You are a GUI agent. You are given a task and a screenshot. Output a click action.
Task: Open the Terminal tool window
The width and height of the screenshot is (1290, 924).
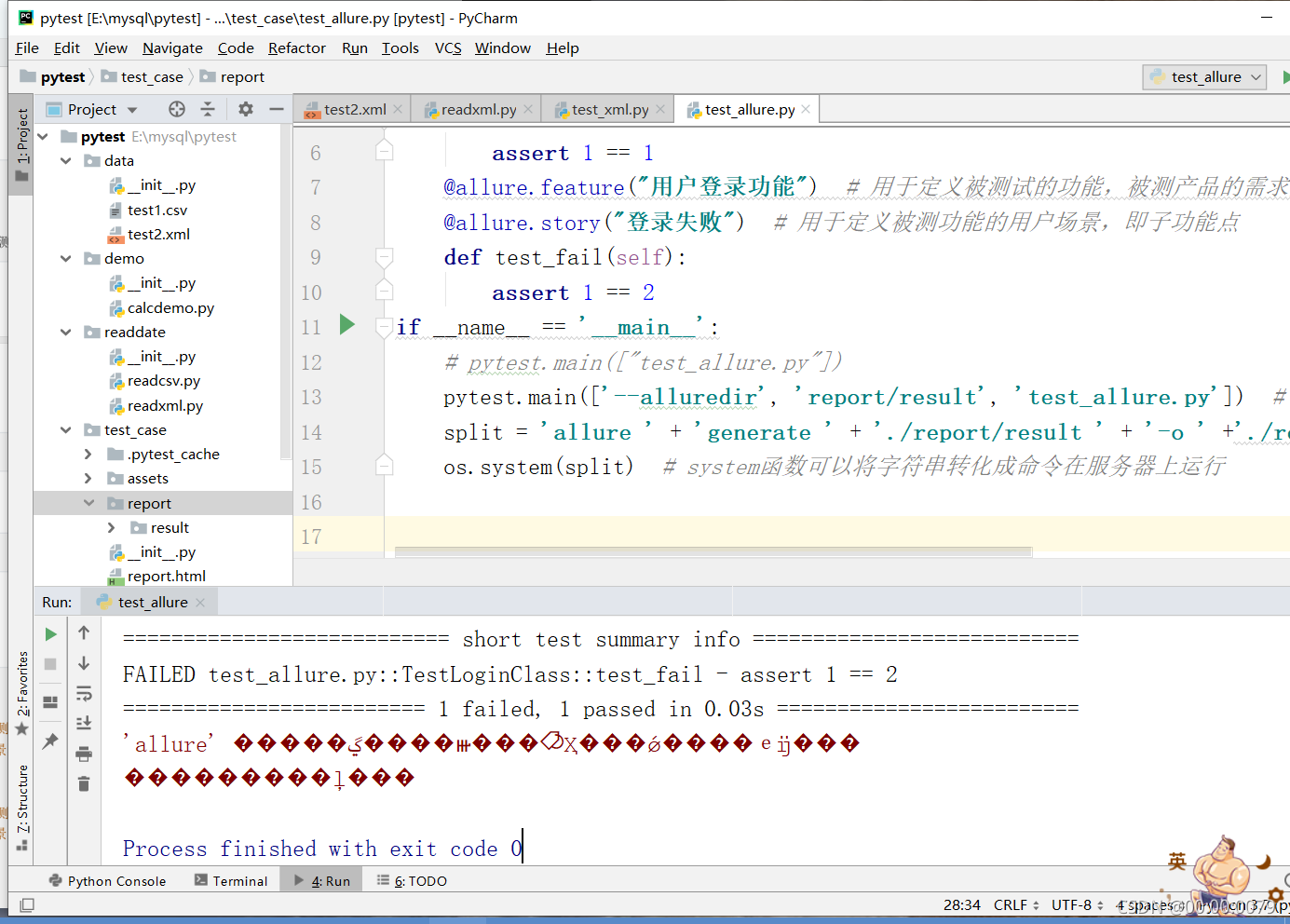231,881
